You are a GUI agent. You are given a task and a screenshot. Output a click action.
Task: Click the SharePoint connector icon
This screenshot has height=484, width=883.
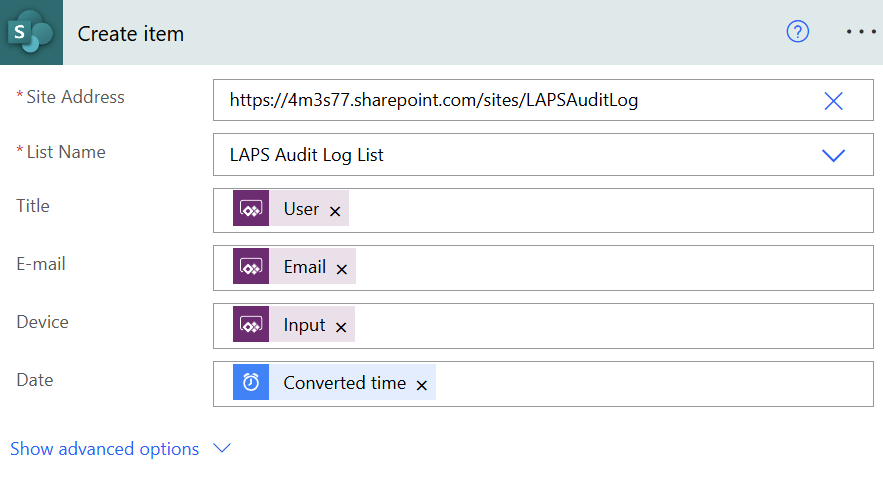[x=31, y=33]
